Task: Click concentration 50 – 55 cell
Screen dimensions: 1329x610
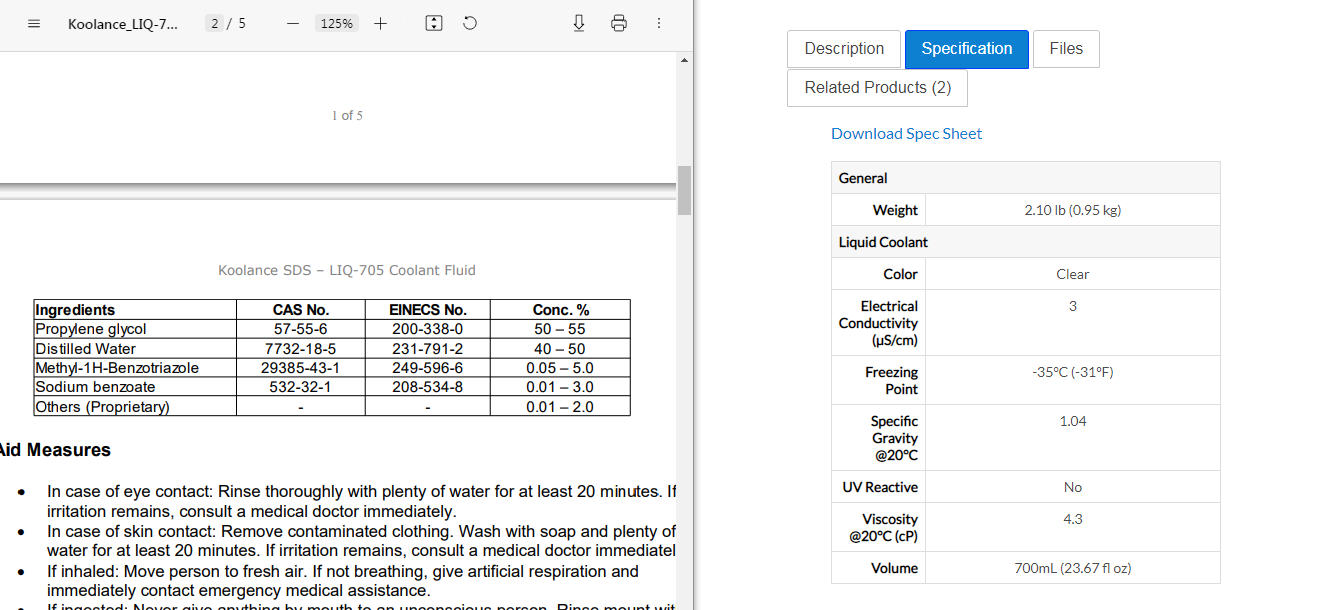Action: click(560, 329)
